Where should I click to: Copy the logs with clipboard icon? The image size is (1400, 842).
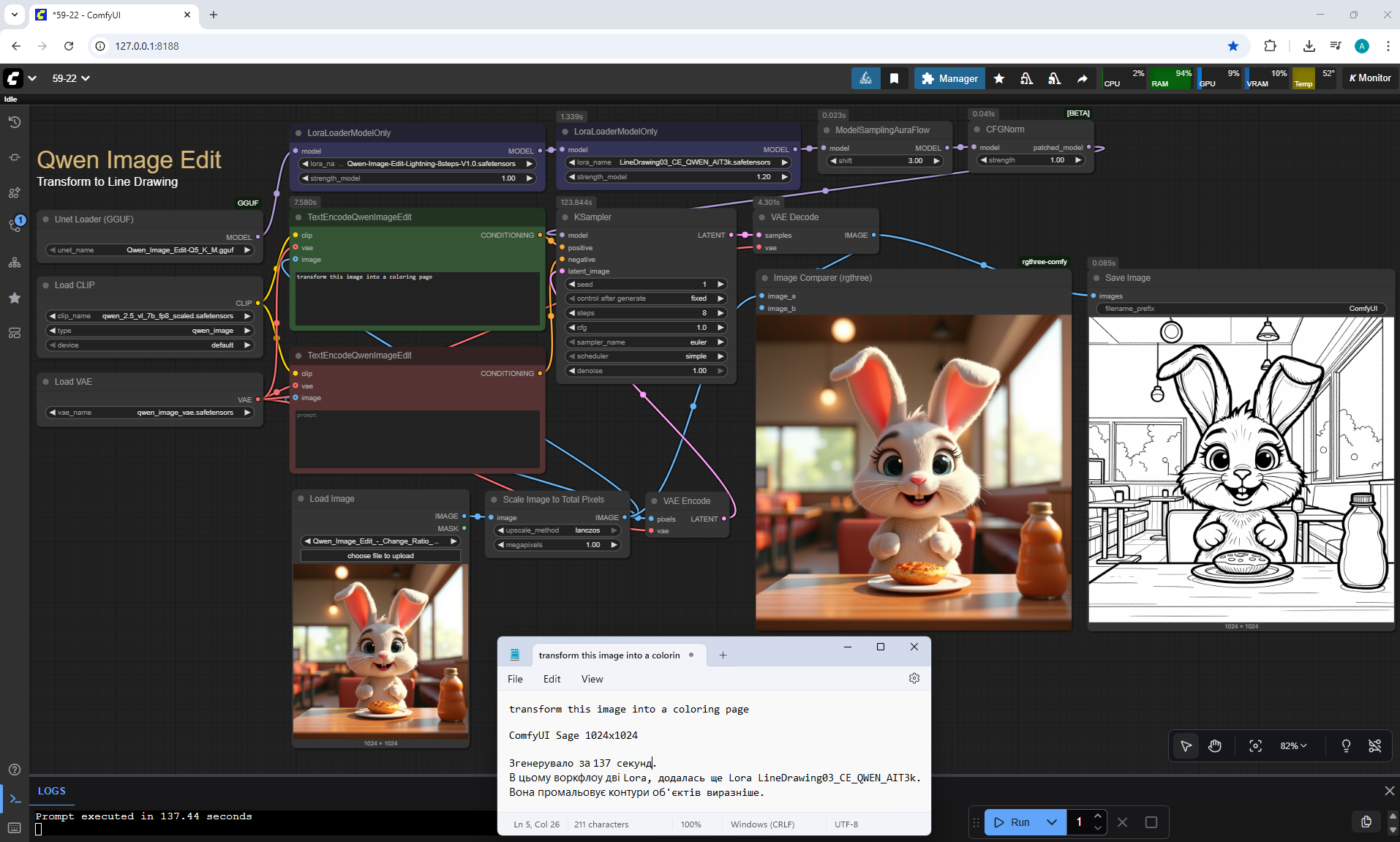pos(1366,822)
